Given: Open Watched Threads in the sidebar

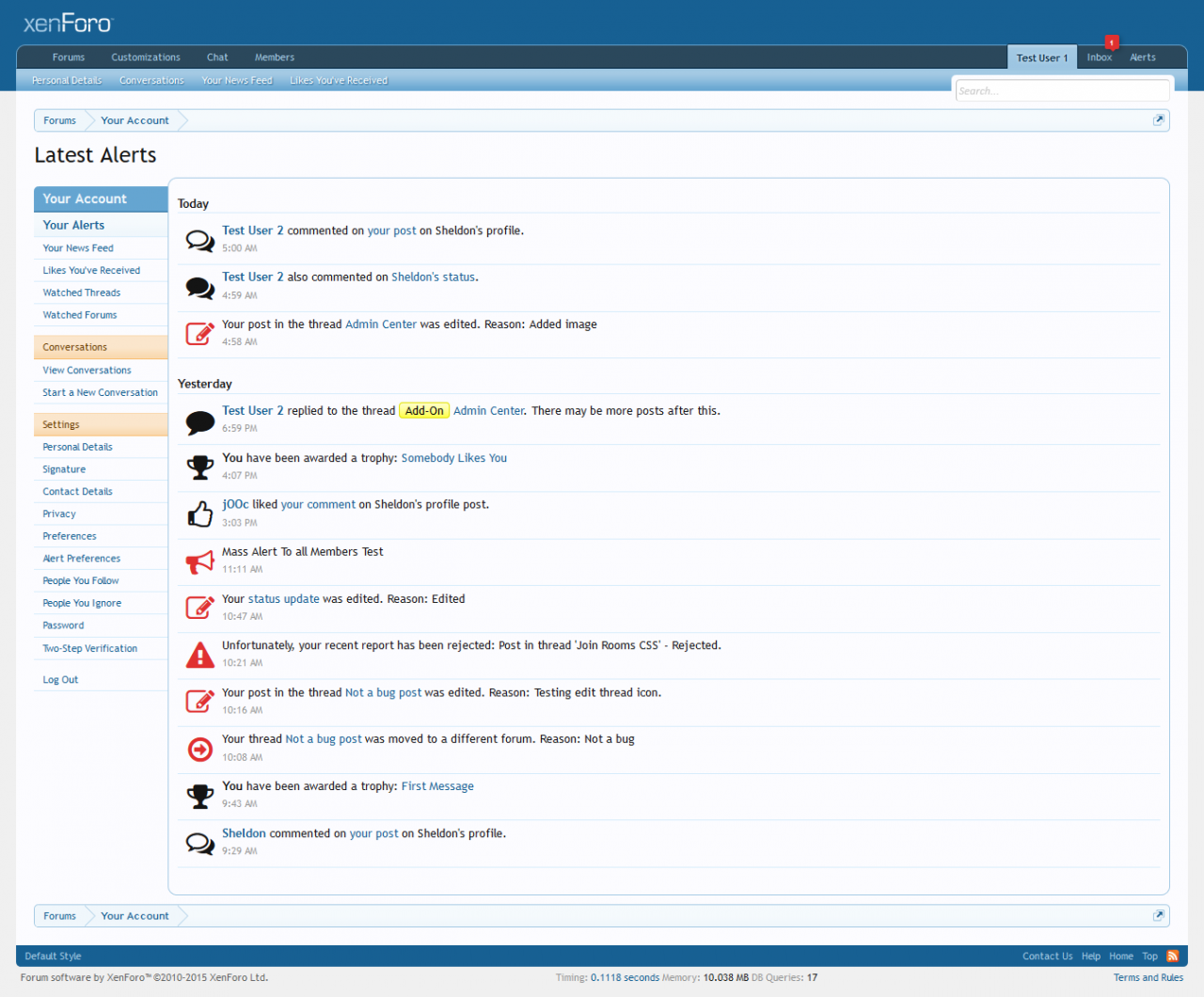Looking at the screenshot, I should (x=101, y=293).
